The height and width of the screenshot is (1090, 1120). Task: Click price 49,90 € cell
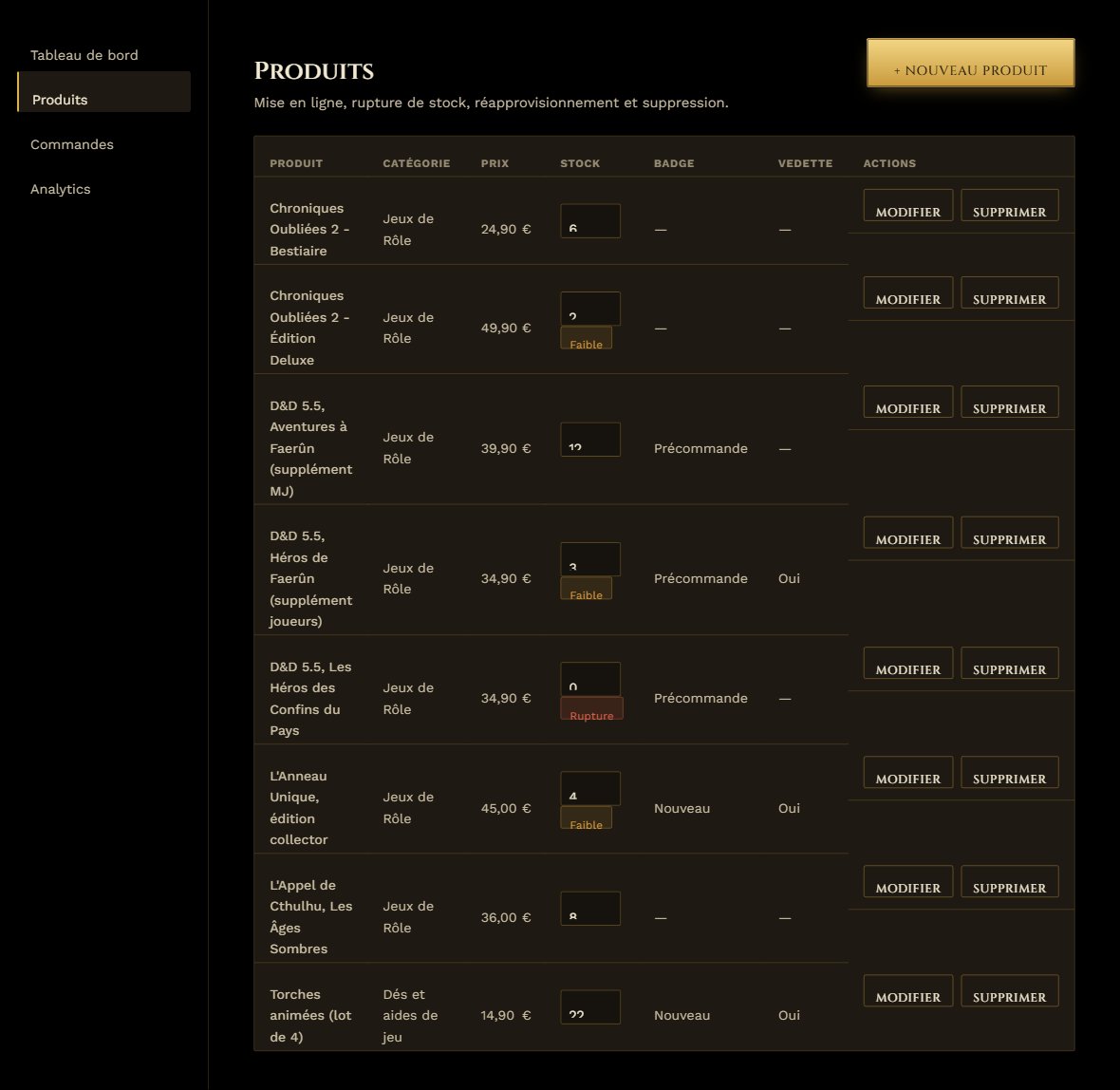coord(506,329)
